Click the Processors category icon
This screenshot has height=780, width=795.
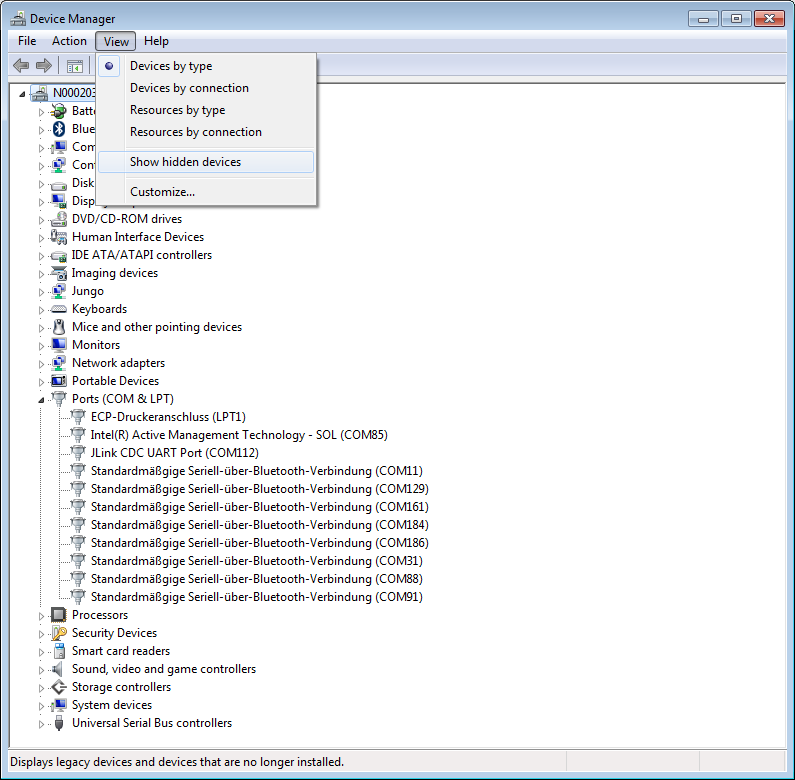tap(58, 615)
